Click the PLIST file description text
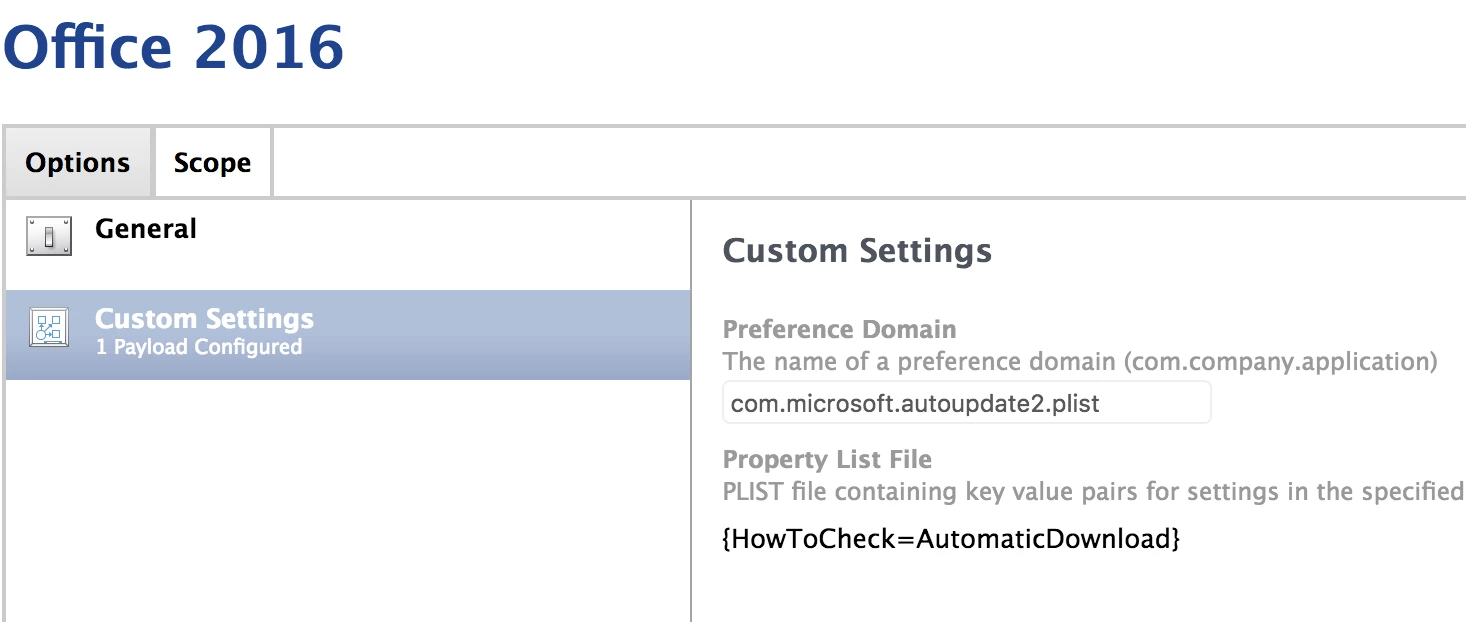Screen dimensions: 1466x622 (x=1093, y=491)
